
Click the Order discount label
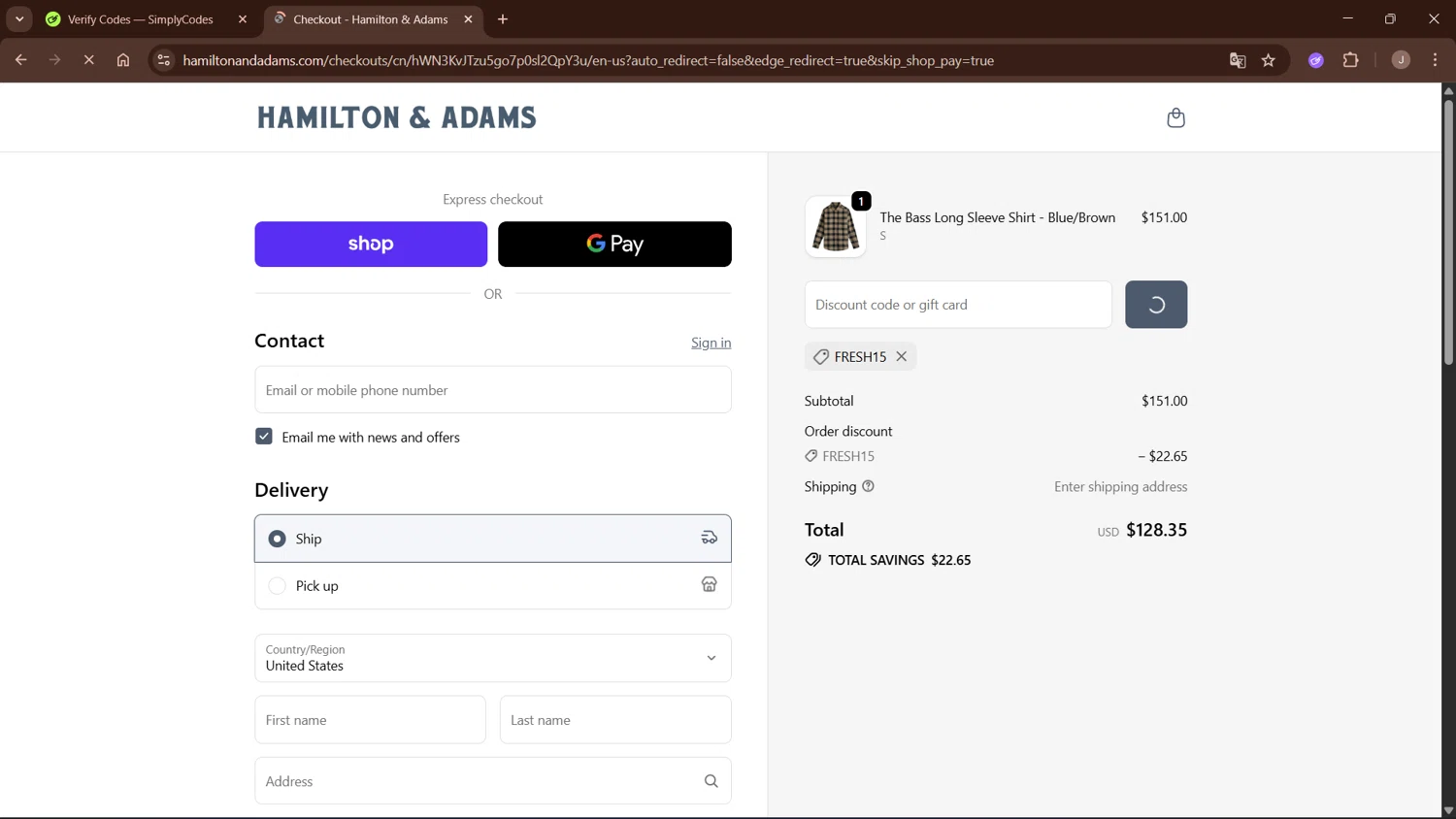coord(848,431)
